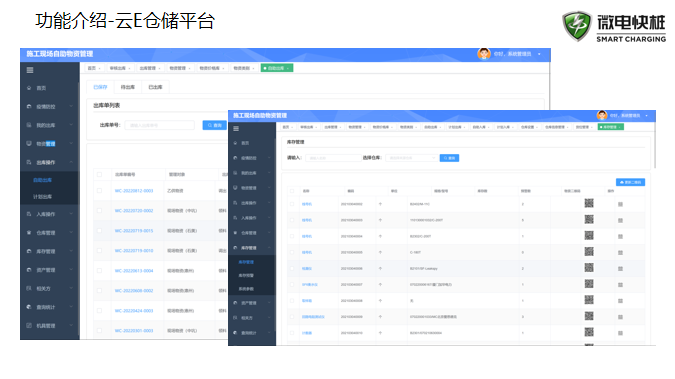Screen dimensions: 675x379
Task: Toggle hamburger menu in front window sidebar
Action: point(236,129)
